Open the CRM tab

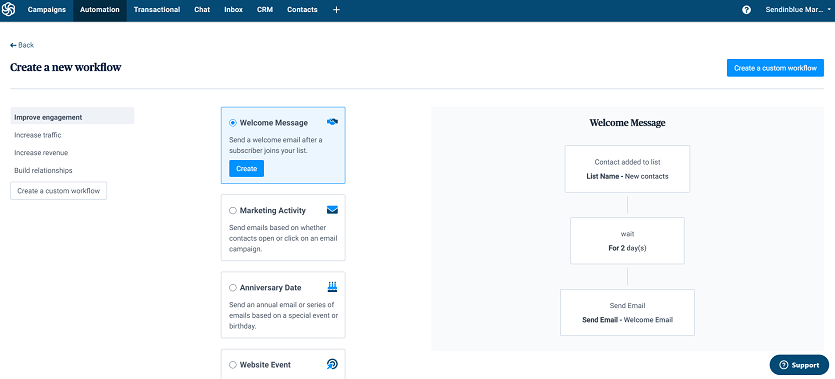tap(265, 10)
